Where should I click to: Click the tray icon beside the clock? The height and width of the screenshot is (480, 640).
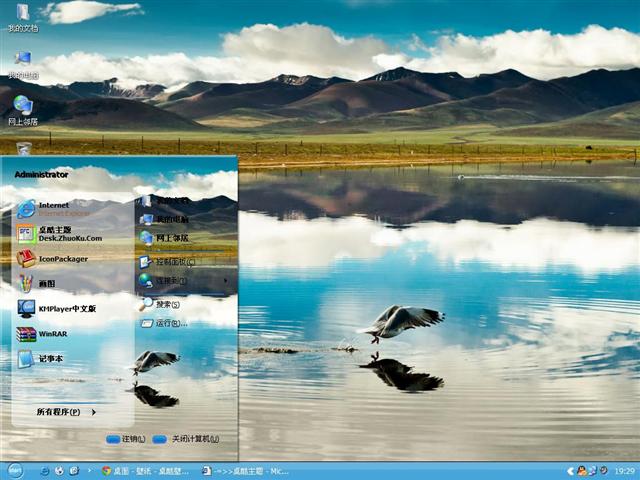tap(602, 471)
